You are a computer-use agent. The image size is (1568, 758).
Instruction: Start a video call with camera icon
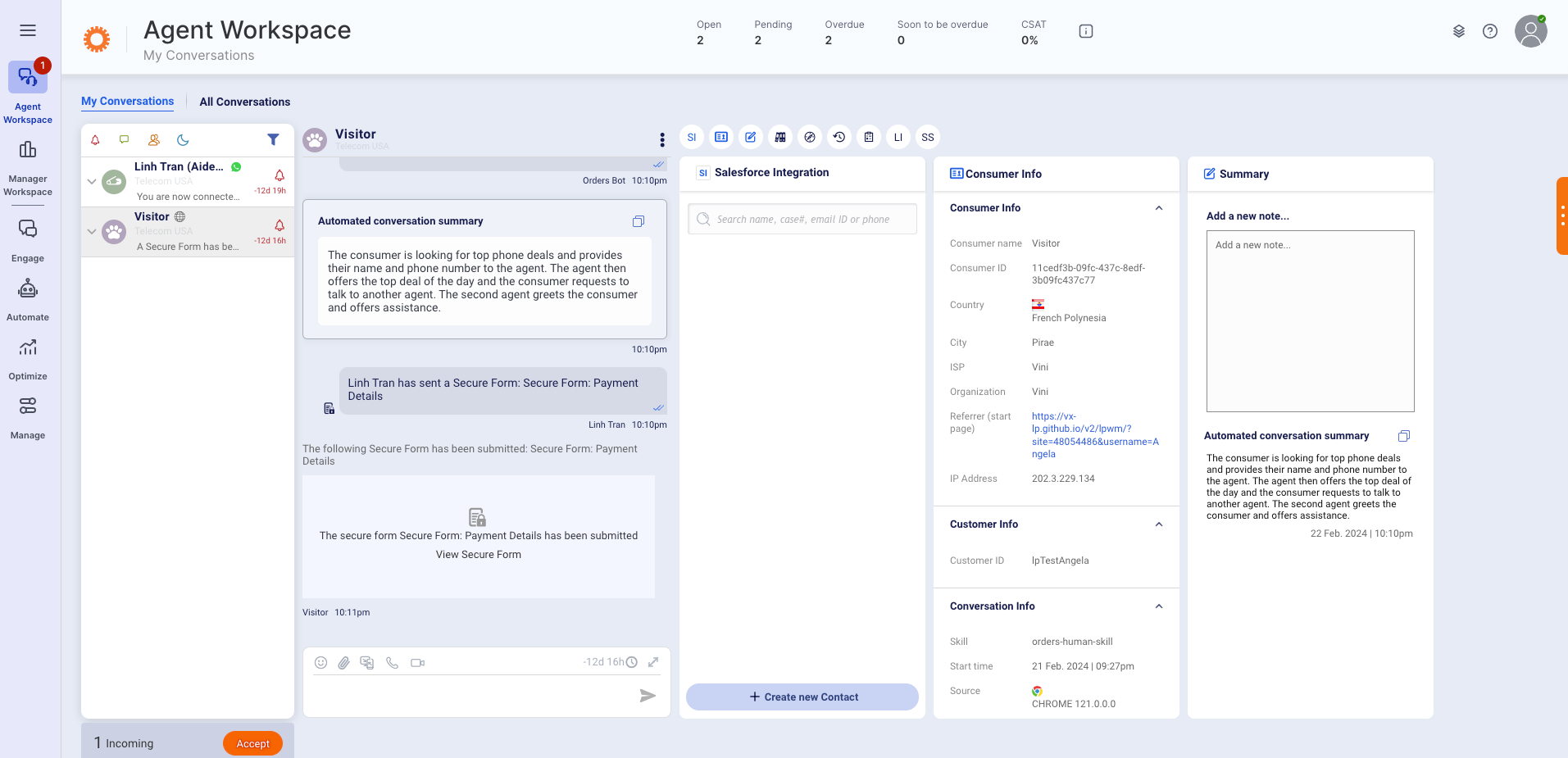(x=418, y=662)
